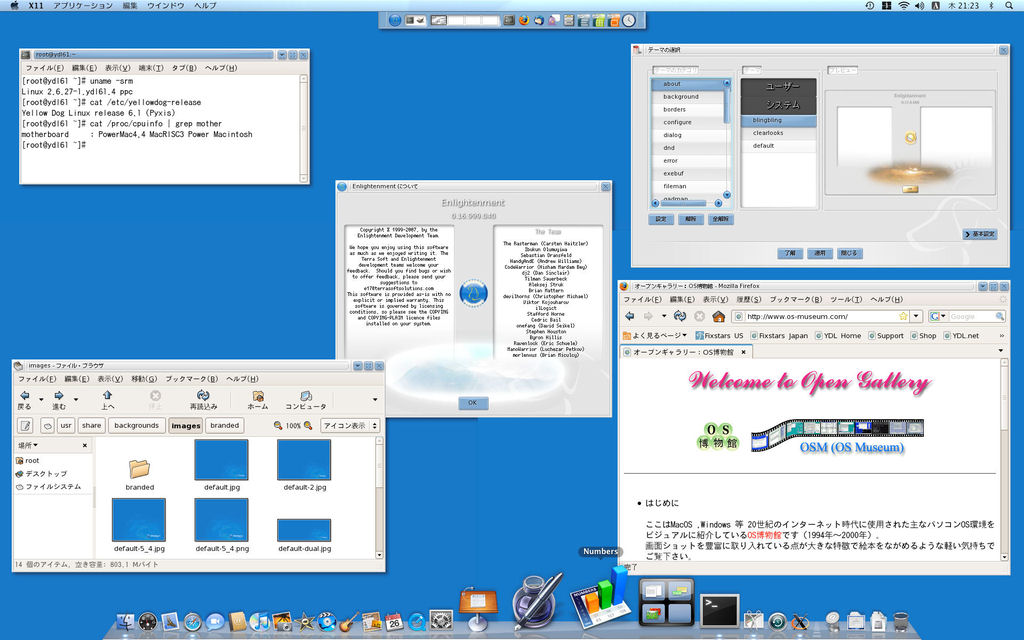Open the file browser bookmarks menu
Image resolution: width=1024 pixels, height=640 pixels.
click(x=191, y=379)
